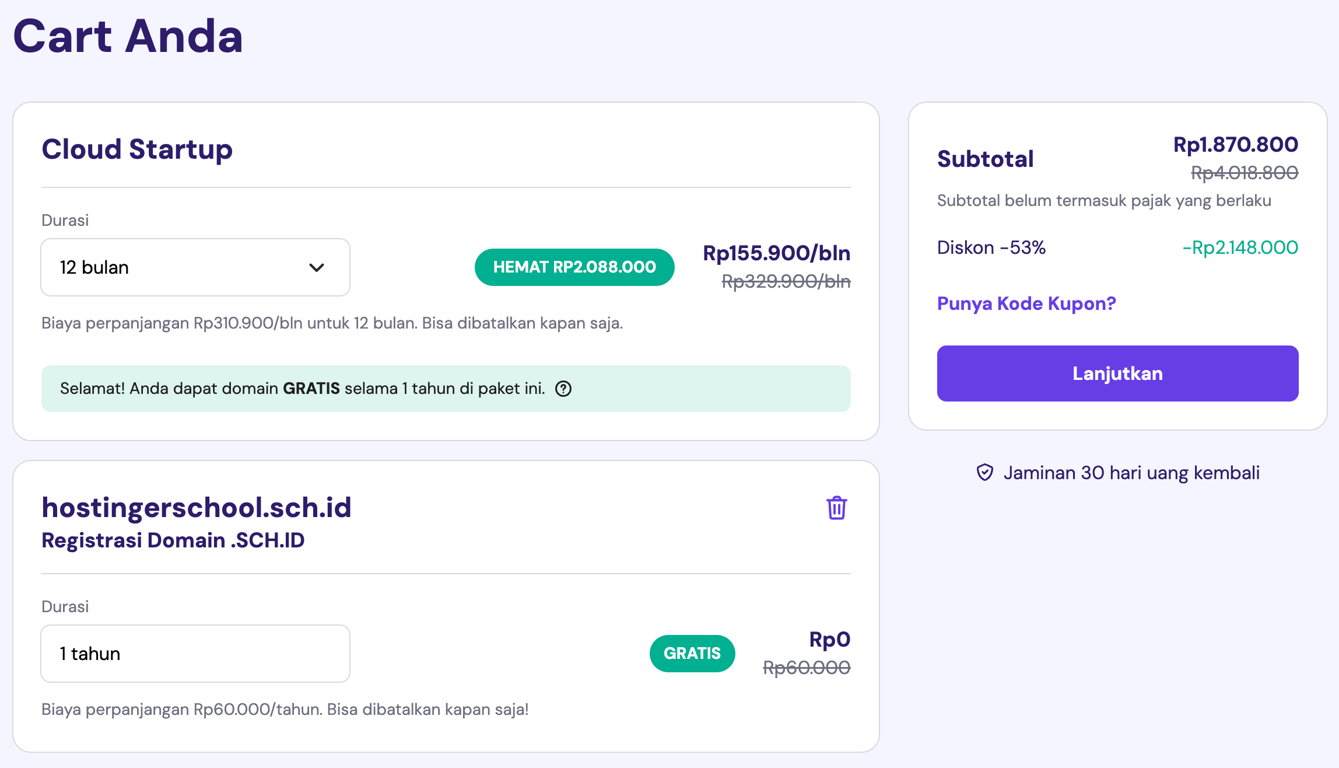Screen dimensions: 1339x768
Task: Click the help icon beside the free domain notice
Action: point(562,388)
